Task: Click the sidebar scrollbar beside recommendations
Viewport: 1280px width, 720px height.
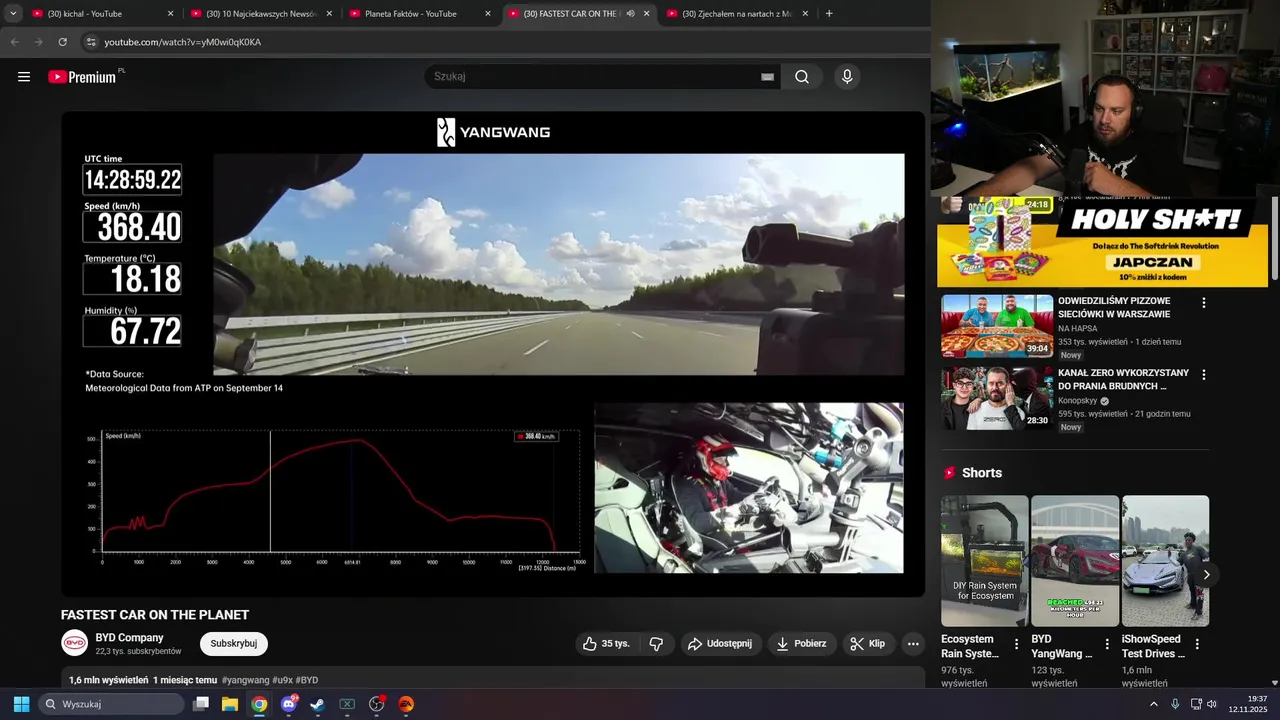Action: [1275, 240]
